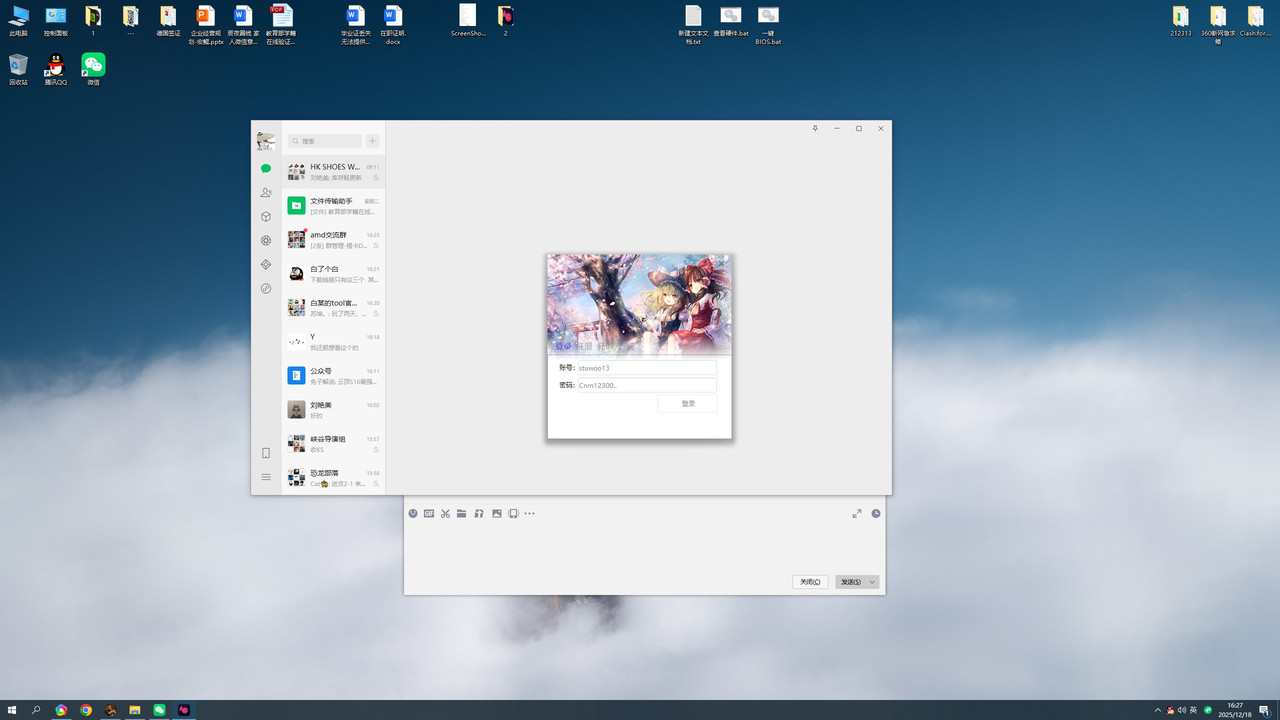Click the expand arrows icon in chat window
Screen dimensions: 1280x720
coord(857,514)
